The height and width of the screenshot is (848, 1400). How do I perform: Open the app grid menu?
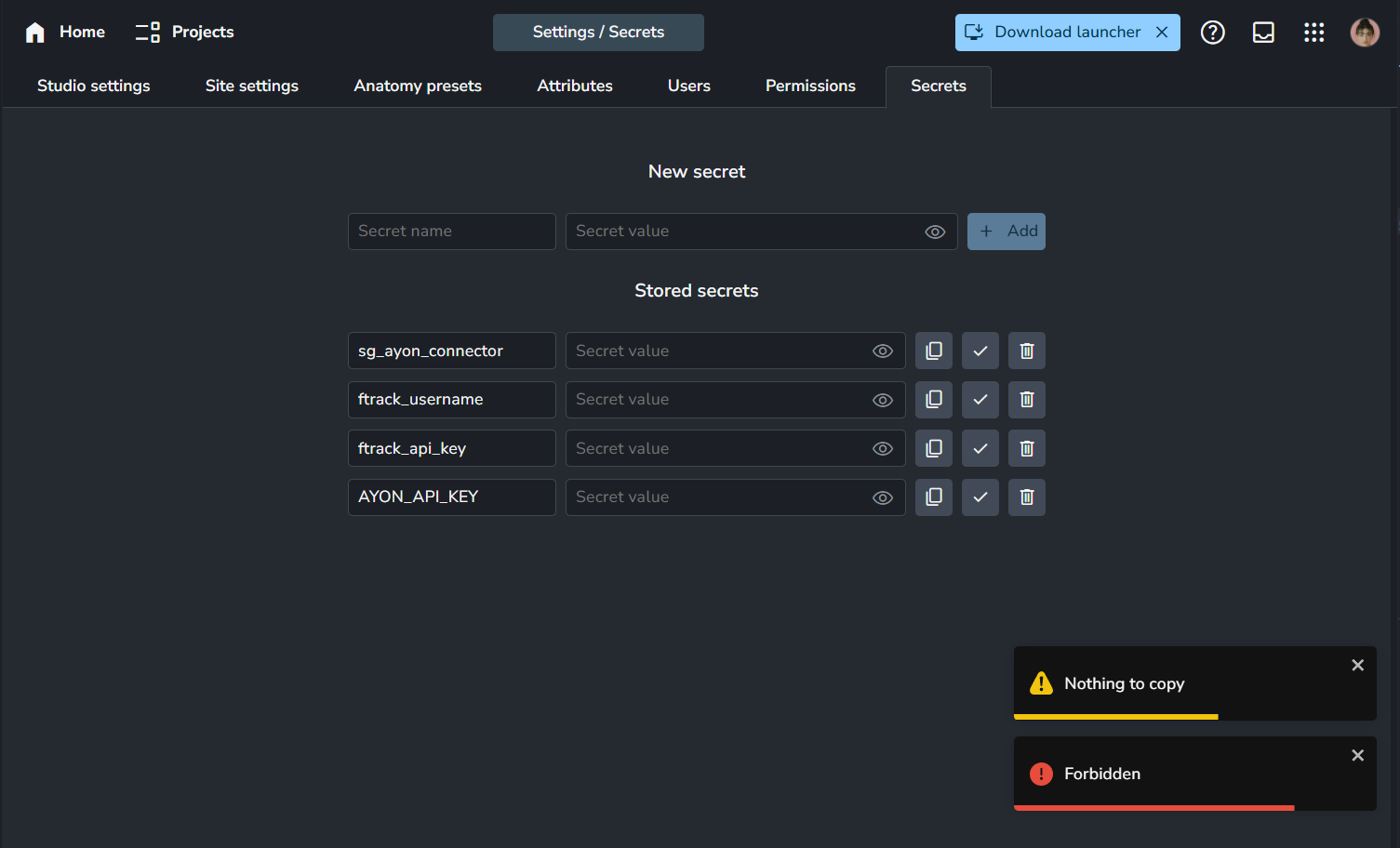[1313, 33]
